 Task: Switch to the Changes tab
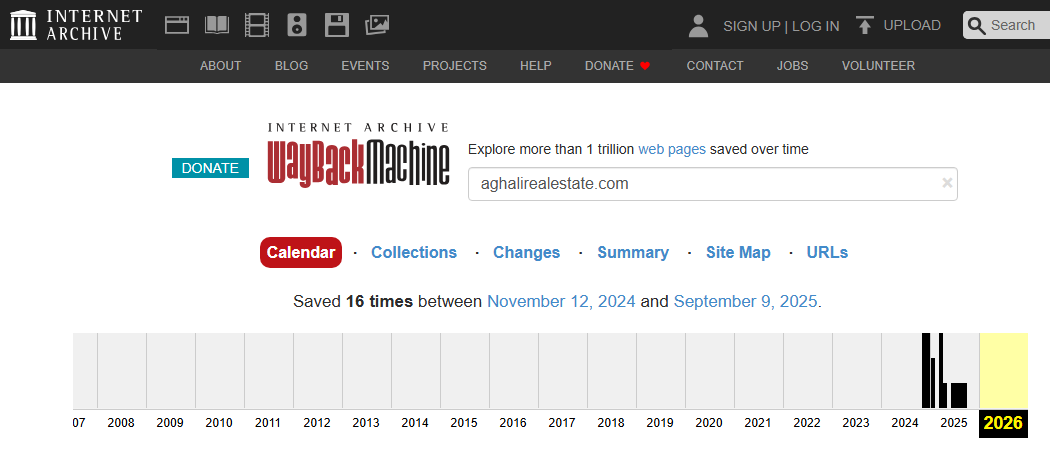click(526, 253)
